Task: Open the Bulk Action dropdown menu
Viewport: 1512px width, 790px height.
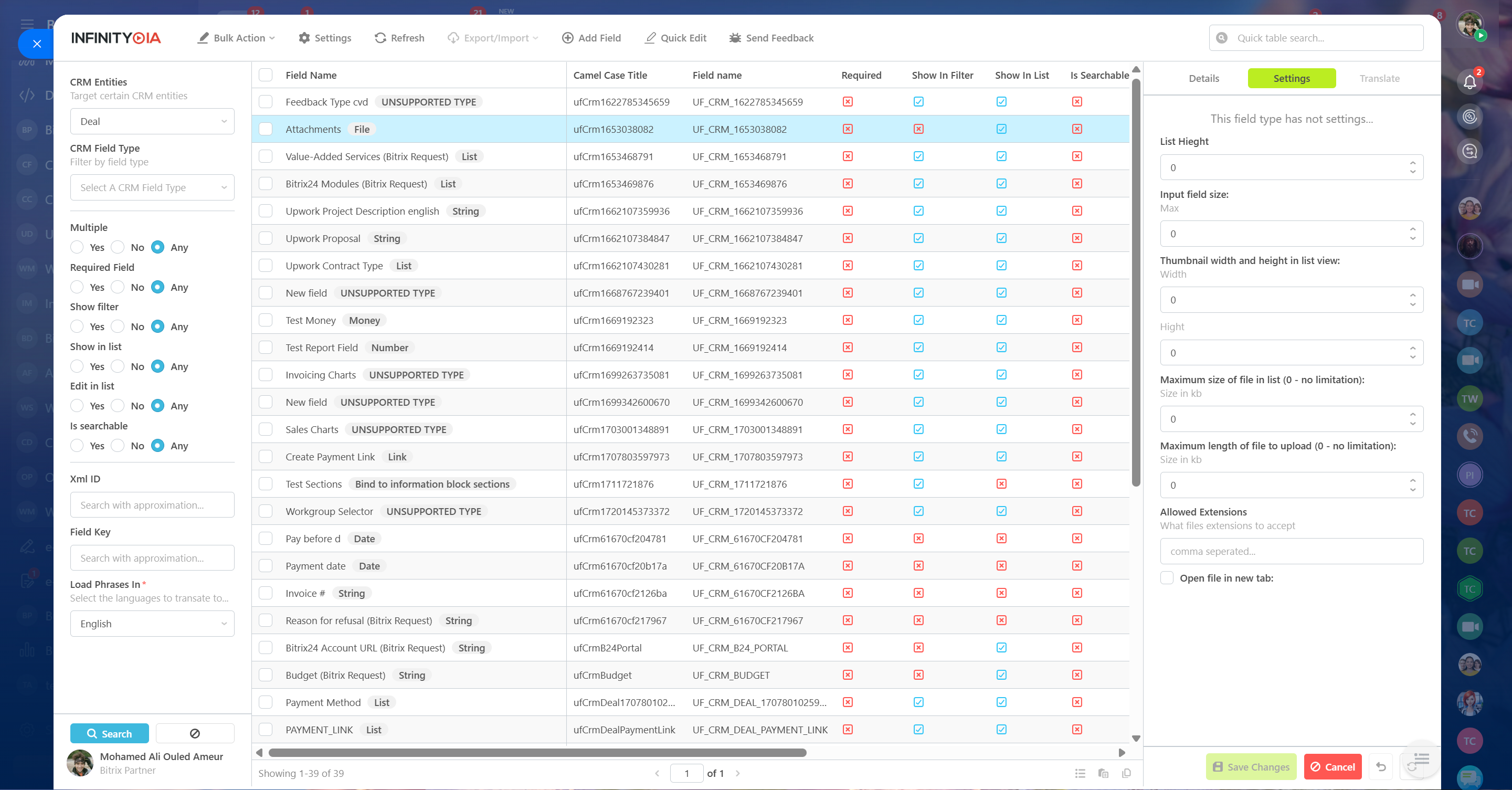Action: pos(237,38)
